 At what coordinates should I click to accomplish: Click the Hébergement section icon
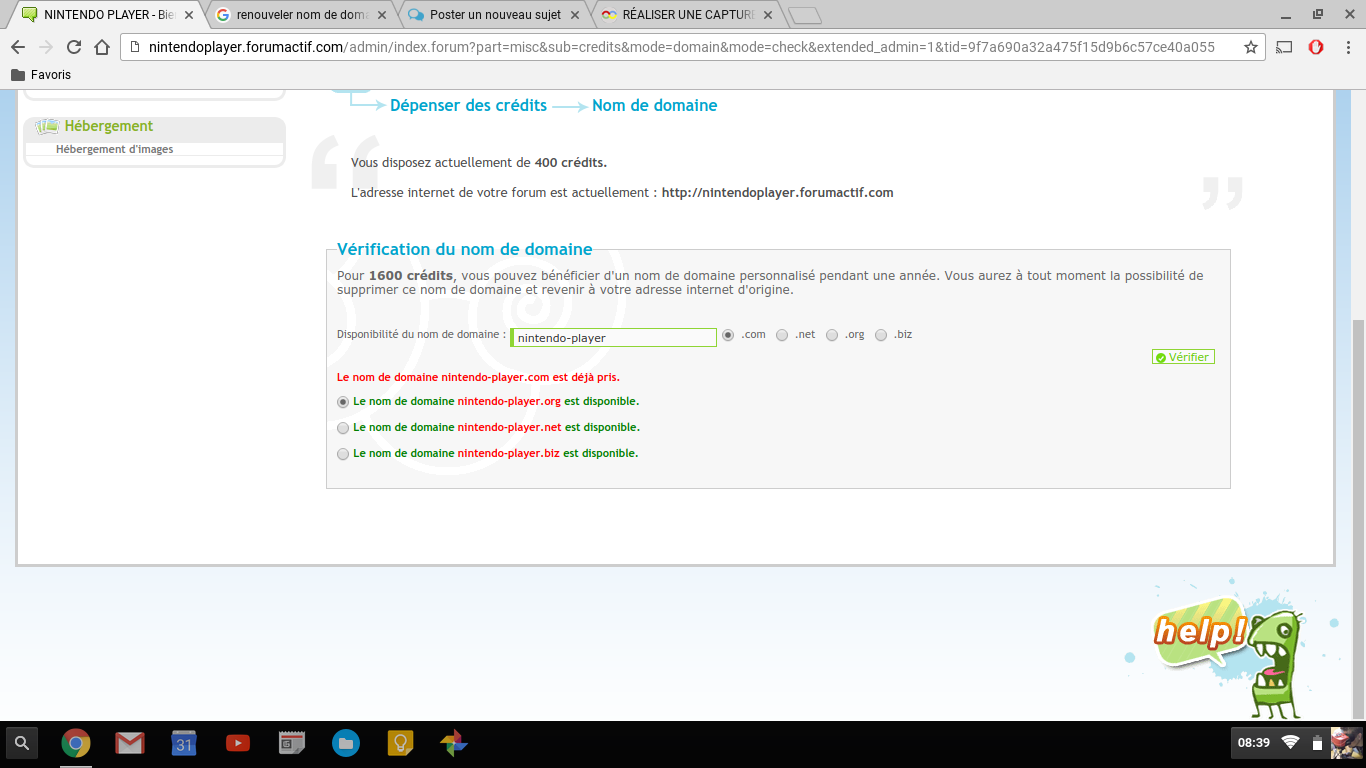tap(46, 127)
